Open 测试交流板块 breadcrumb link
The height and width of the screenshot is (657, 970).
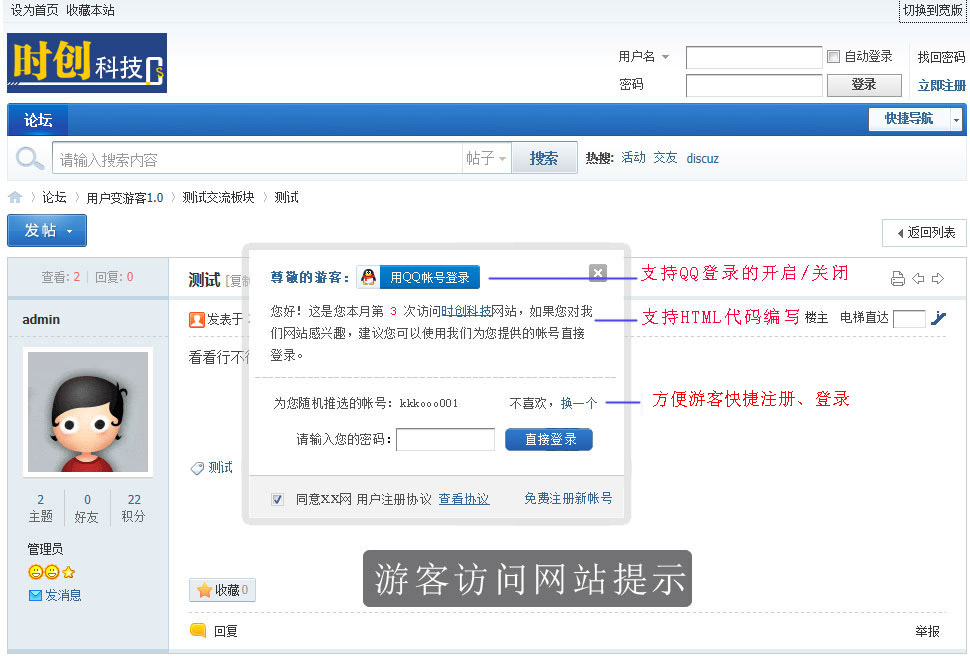click(218, 197)
